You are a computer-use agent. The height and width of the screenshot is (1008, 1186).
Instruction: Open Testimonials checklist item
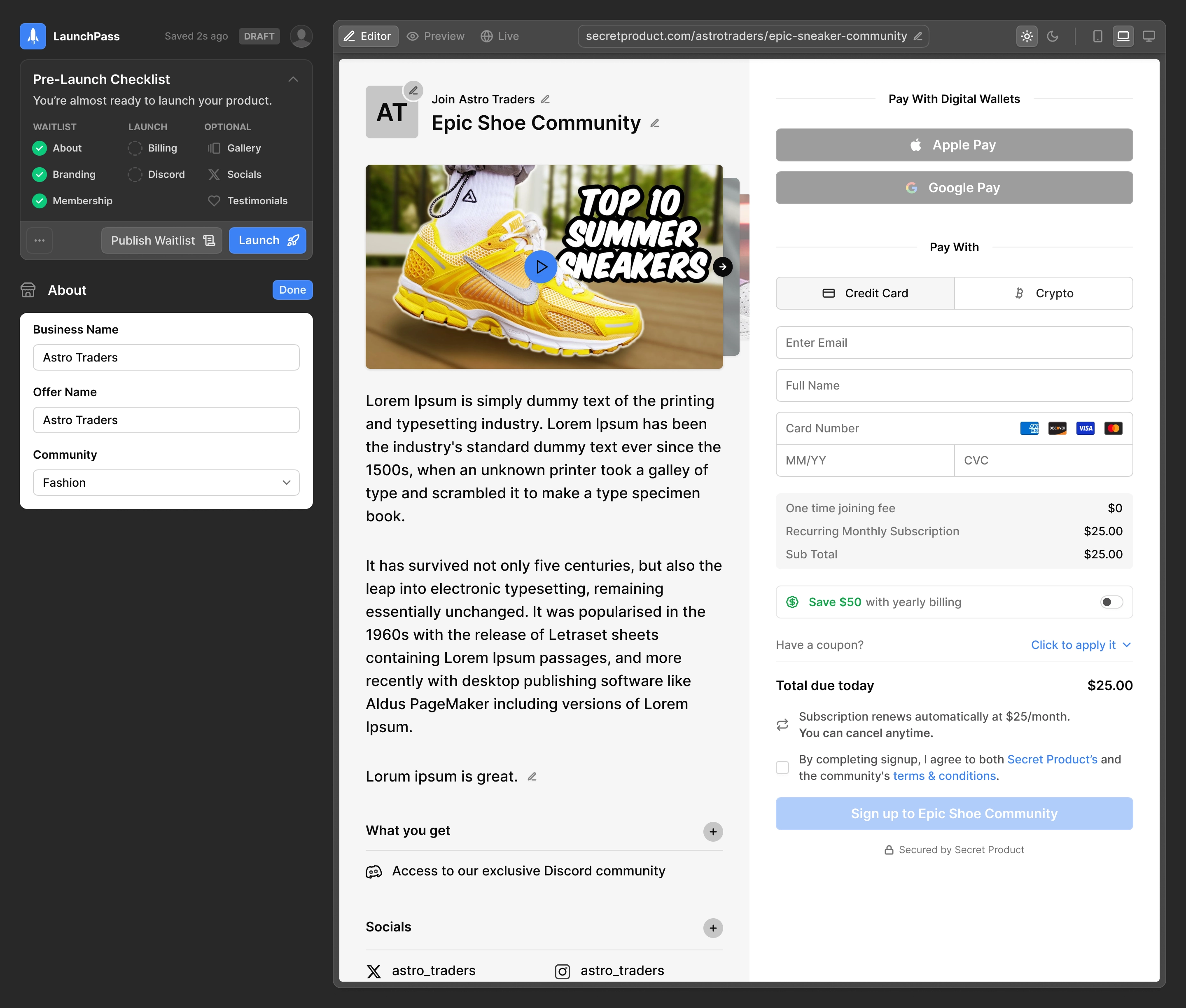pos(248,201)
